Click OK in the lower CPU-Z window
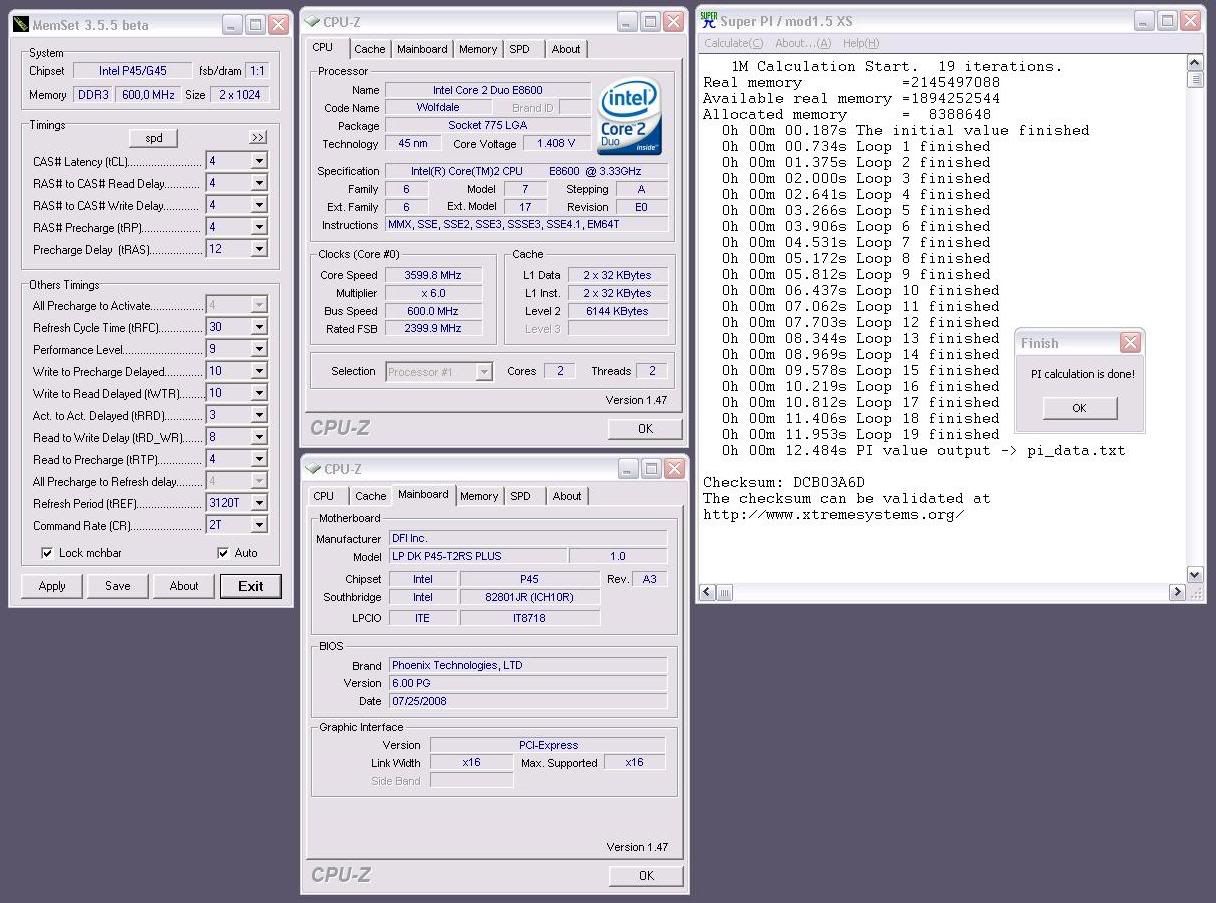The height and width of the screenshot is (903, 1216). 646,875
